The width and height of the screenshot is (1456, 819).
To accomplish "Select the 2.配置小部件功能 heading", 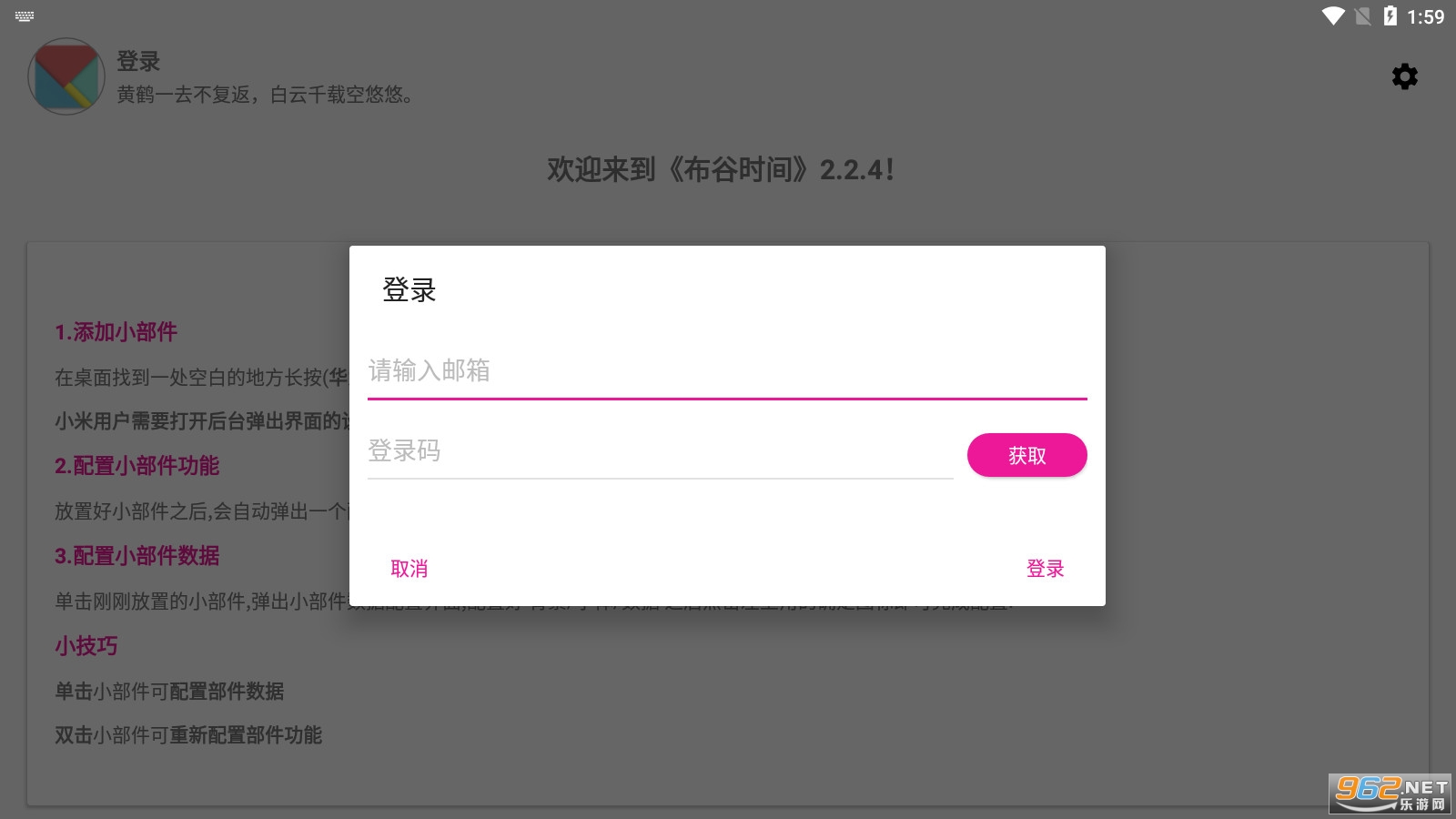I will coord(137,466).
